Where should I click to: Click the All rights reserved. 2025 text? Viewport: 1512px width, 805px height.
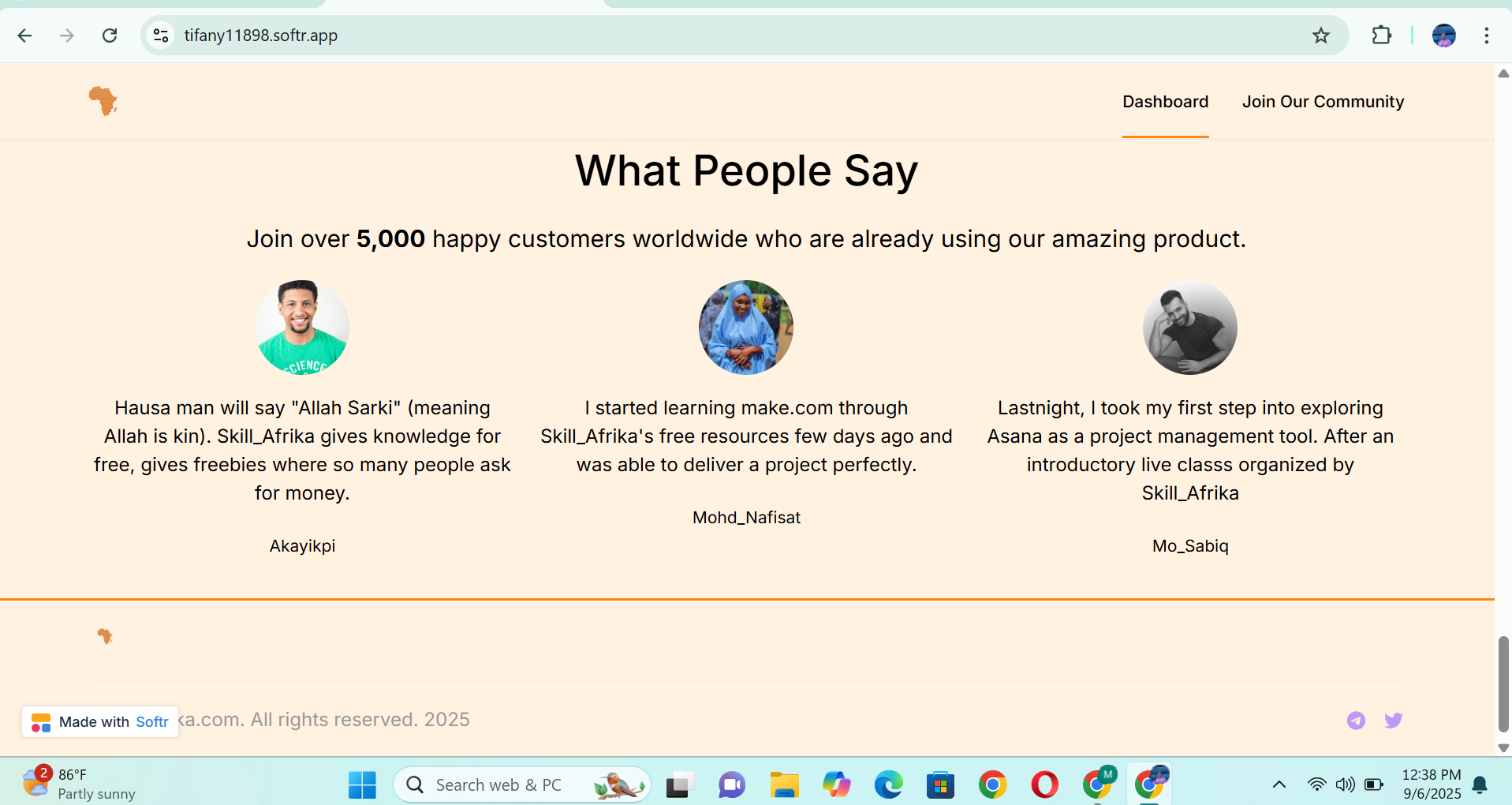360,720
